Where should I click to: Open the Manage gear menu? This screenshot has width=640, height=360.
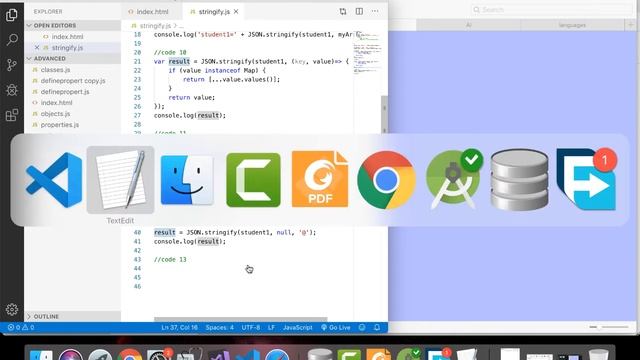(x=12, y=309)
